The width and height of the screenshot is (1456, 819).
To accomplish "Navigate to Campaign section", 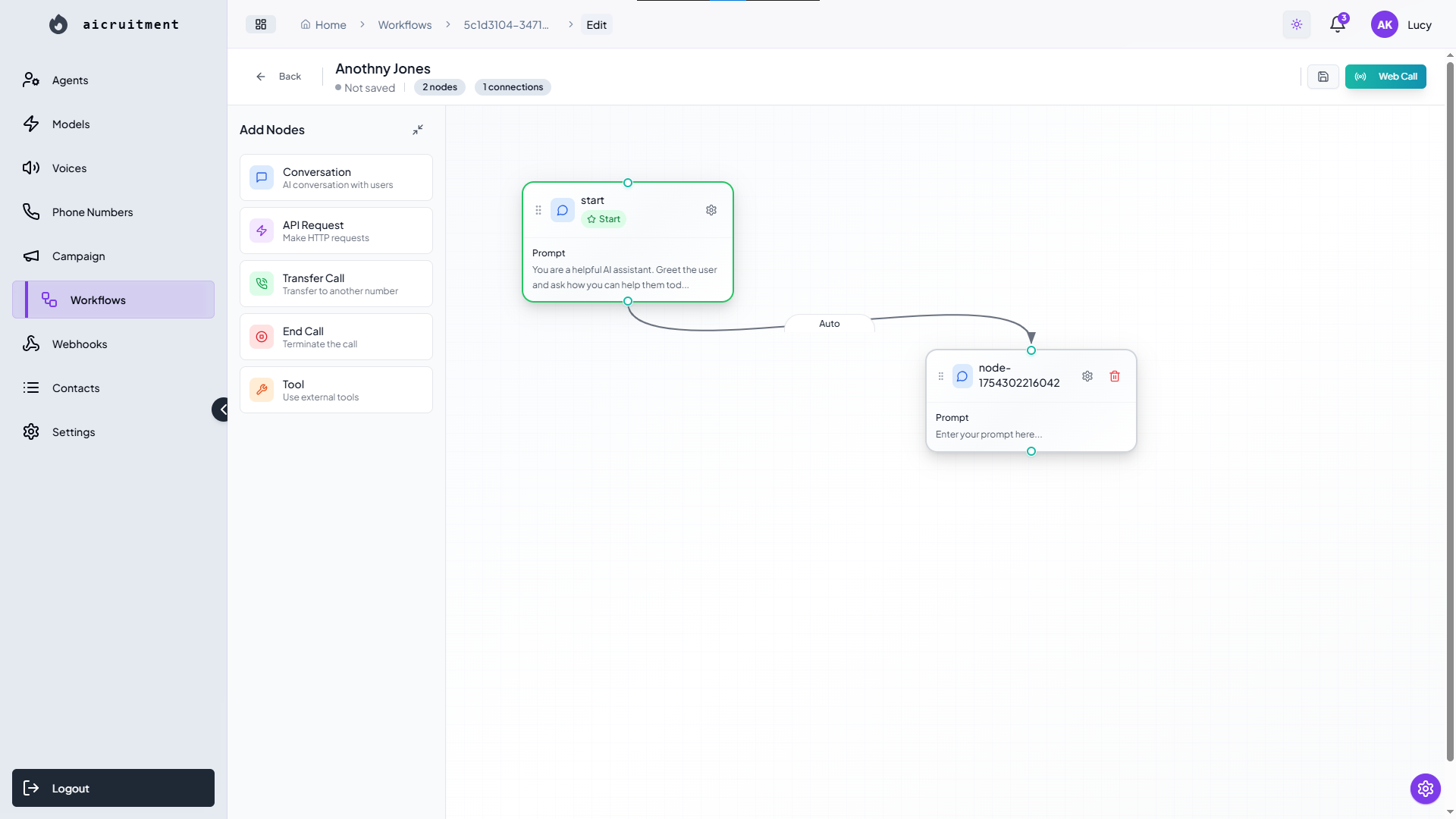I will tap(113, 256).
